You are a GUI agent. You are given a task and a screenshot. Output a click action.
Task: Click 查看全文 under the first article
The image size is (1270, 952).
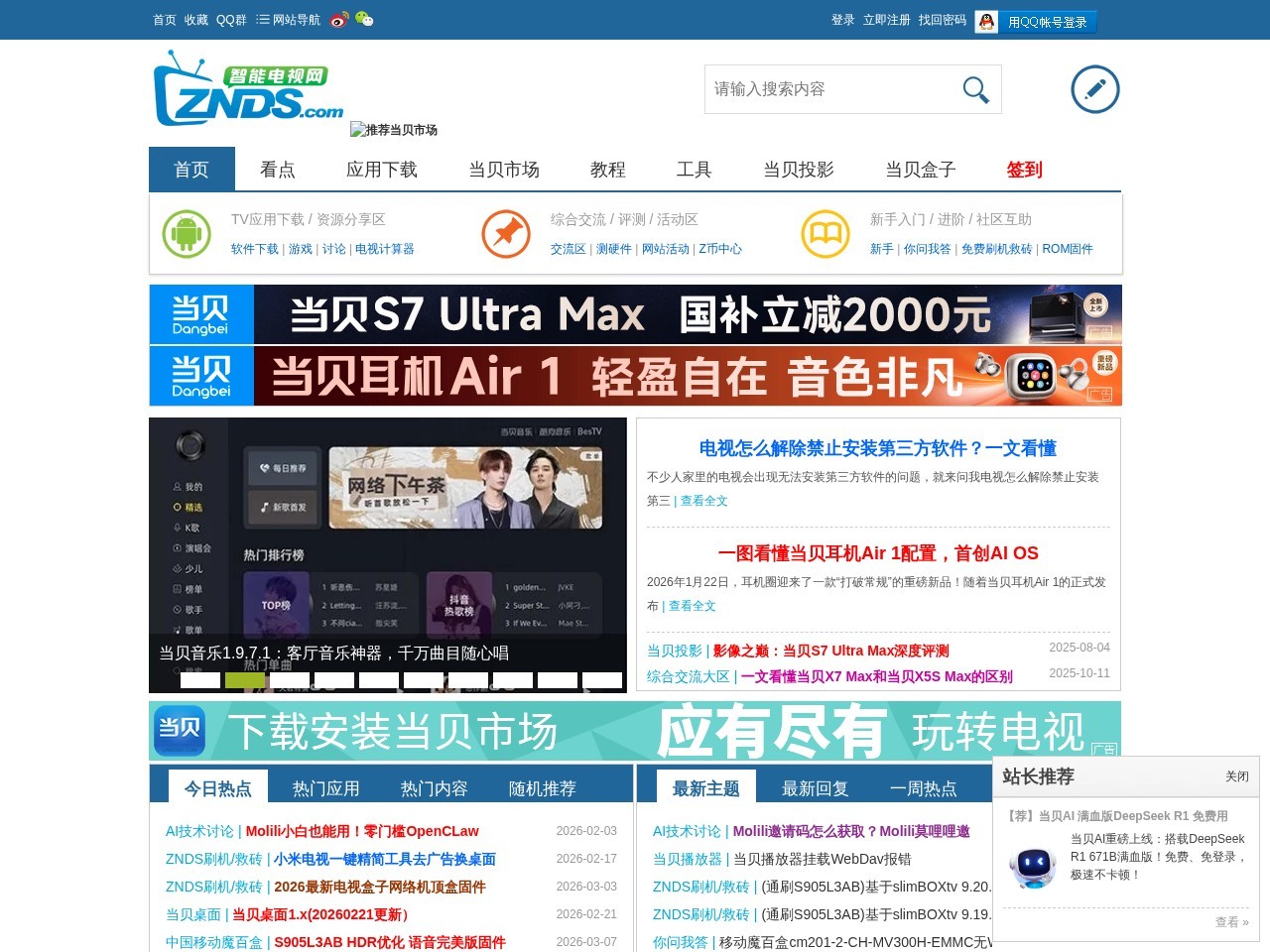tap(703, 501)
